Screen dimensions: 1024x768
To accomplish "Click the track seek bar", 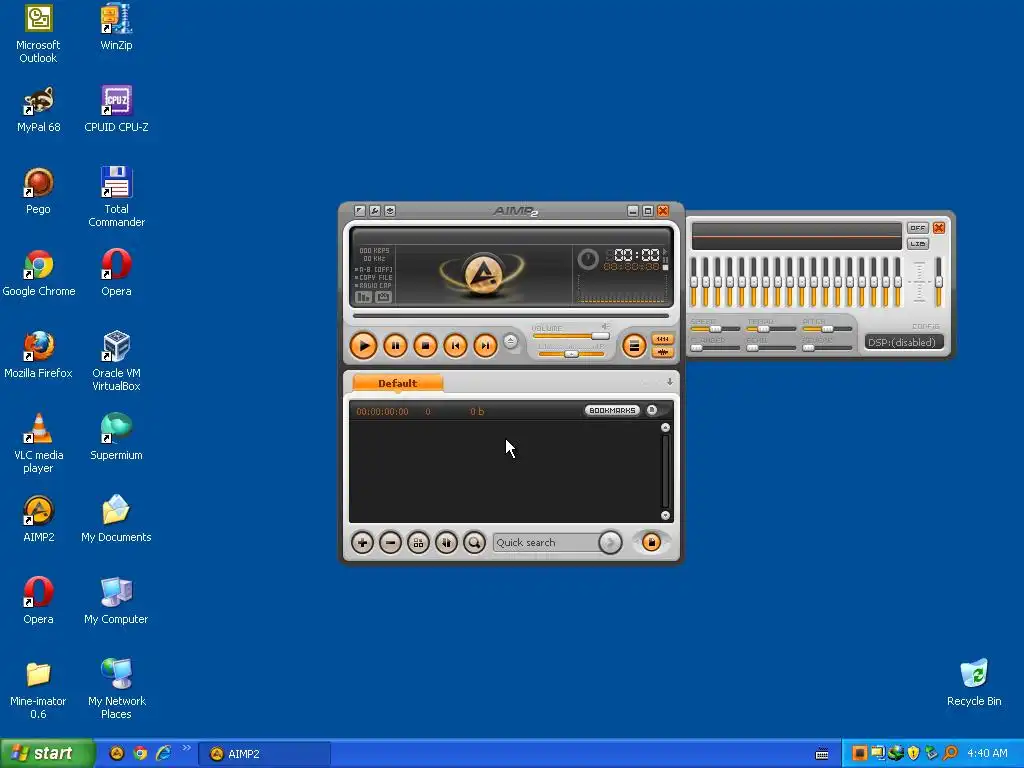I will point(511,315).
